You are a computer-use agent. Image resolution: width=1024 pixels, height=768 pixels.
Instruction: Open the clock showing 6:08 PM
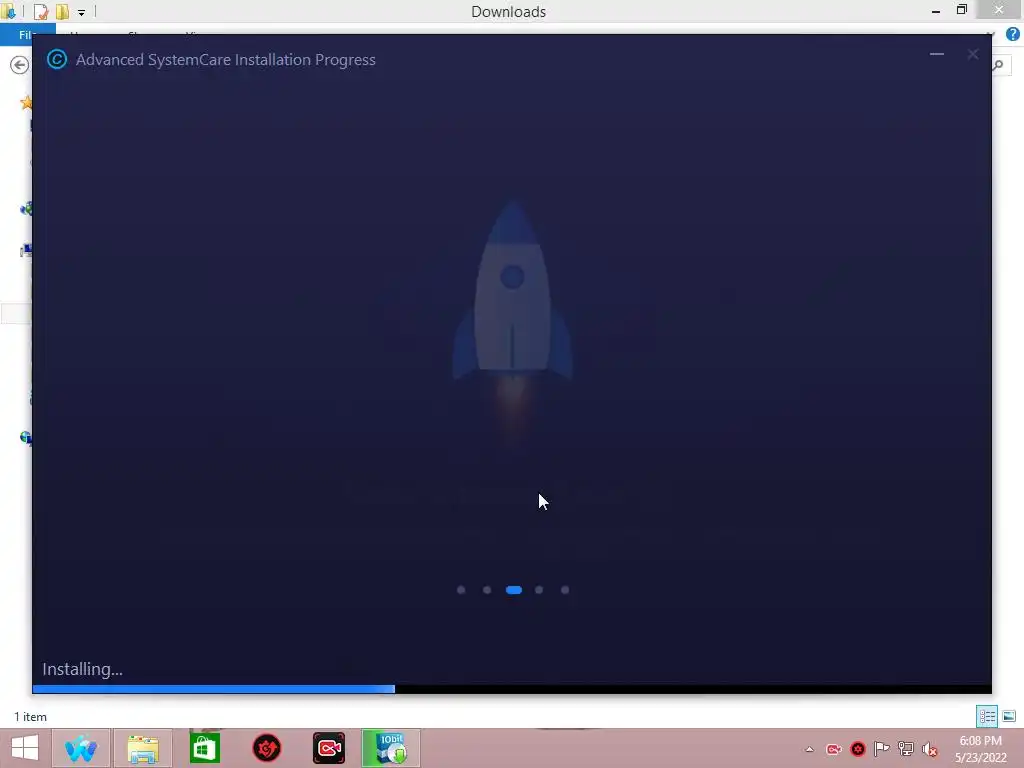[980, 748]
